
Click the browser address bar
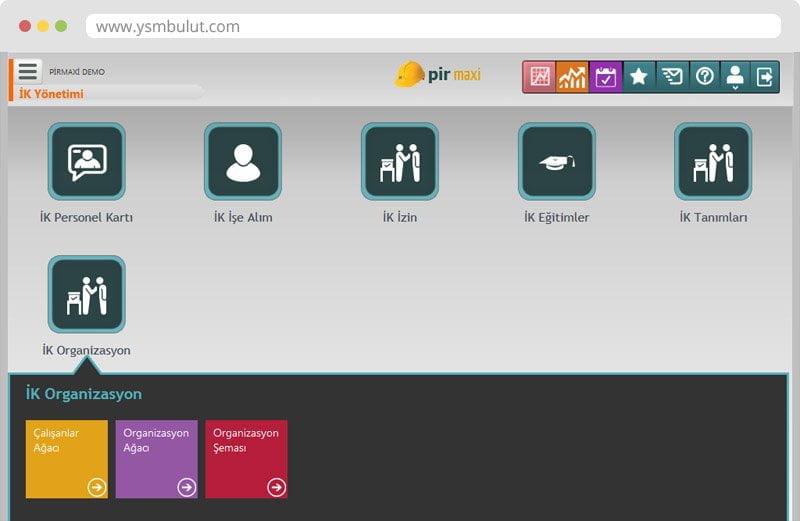[x=432, y=26]
